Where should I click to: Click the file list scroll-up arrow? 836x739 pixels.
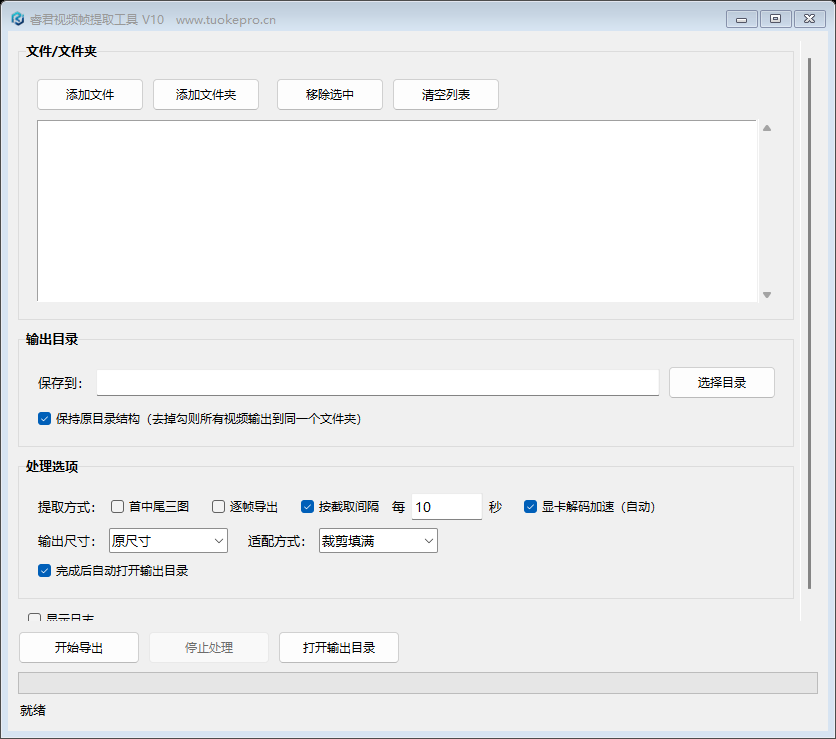767,128
